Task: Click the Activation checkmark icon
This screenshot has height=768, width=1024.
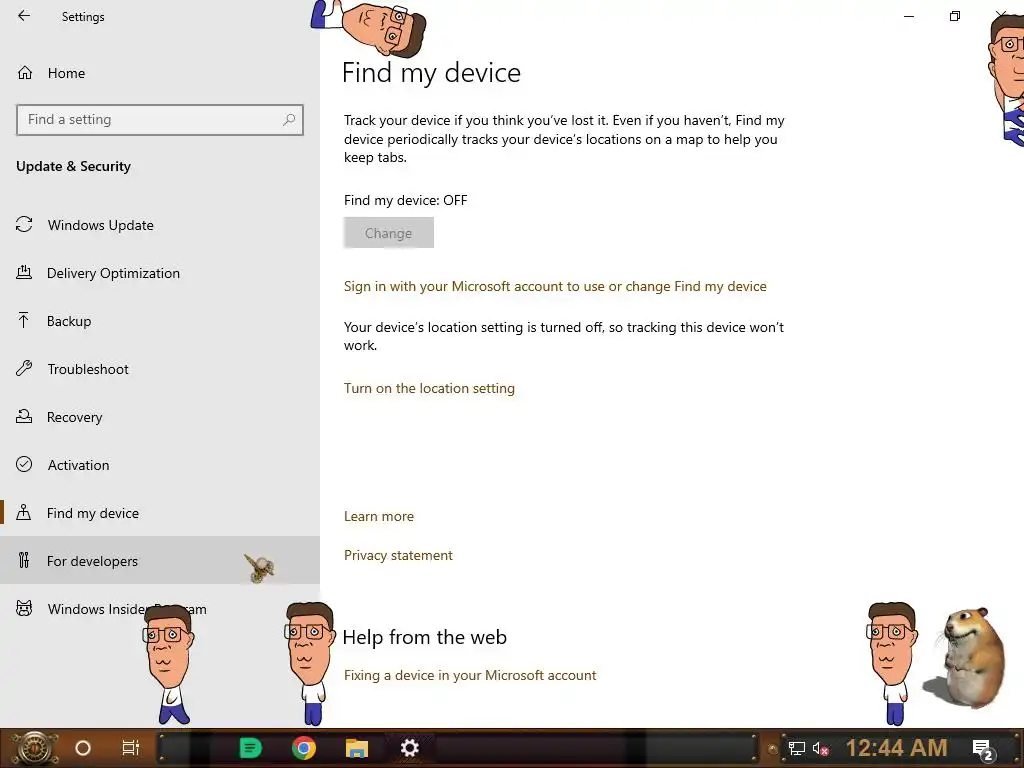Action: pyautogui.click(x=24, y=464)
